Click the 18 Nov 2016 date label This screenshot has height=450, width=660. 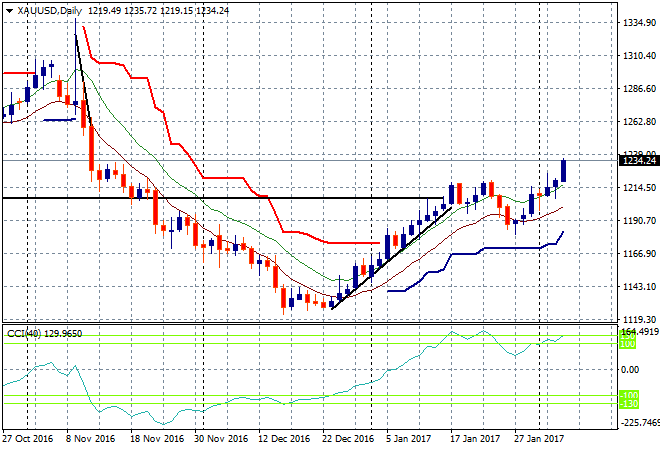157,439
